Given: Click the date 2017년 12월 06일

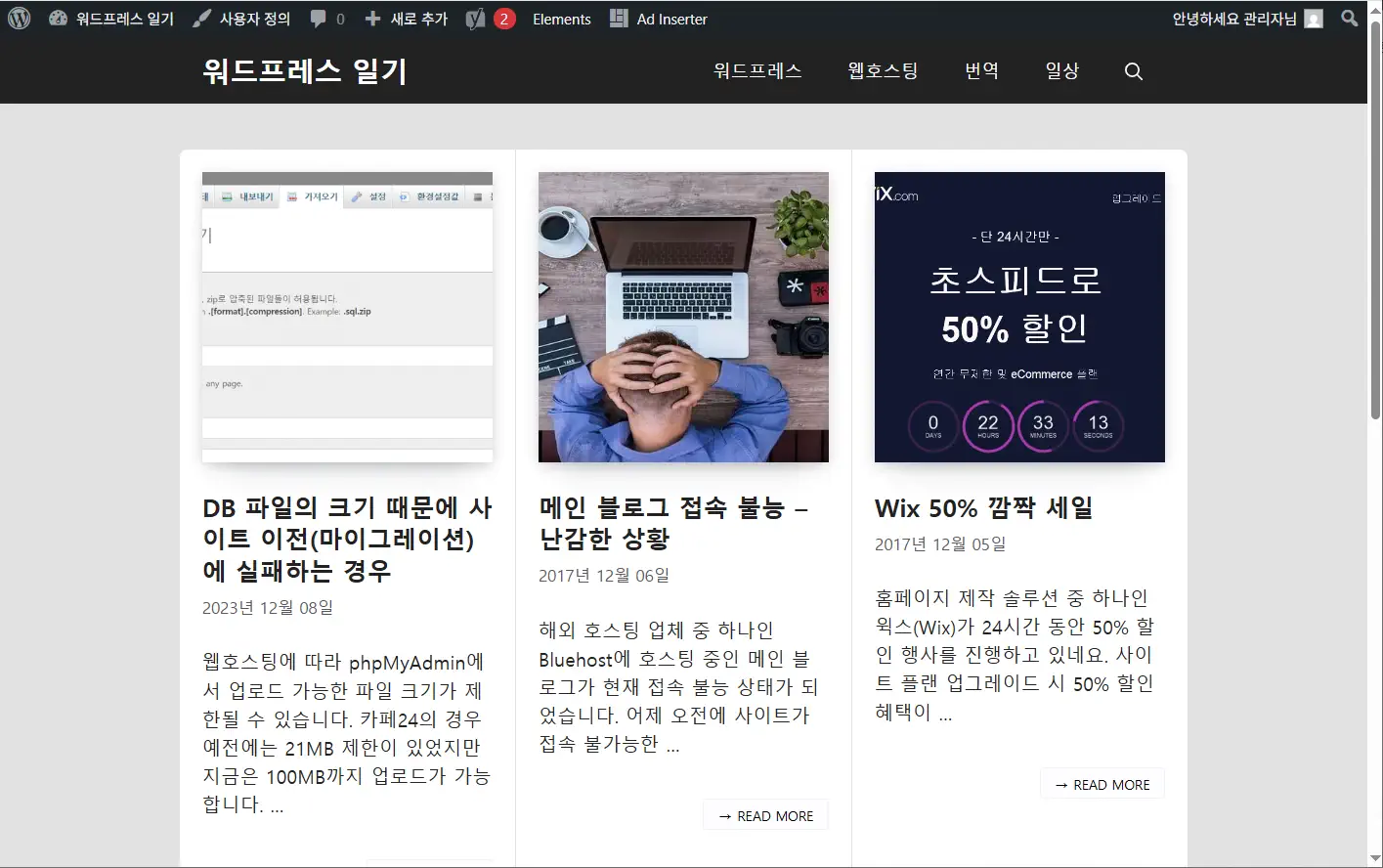Looking at the screenshot, I should [604, 575].
